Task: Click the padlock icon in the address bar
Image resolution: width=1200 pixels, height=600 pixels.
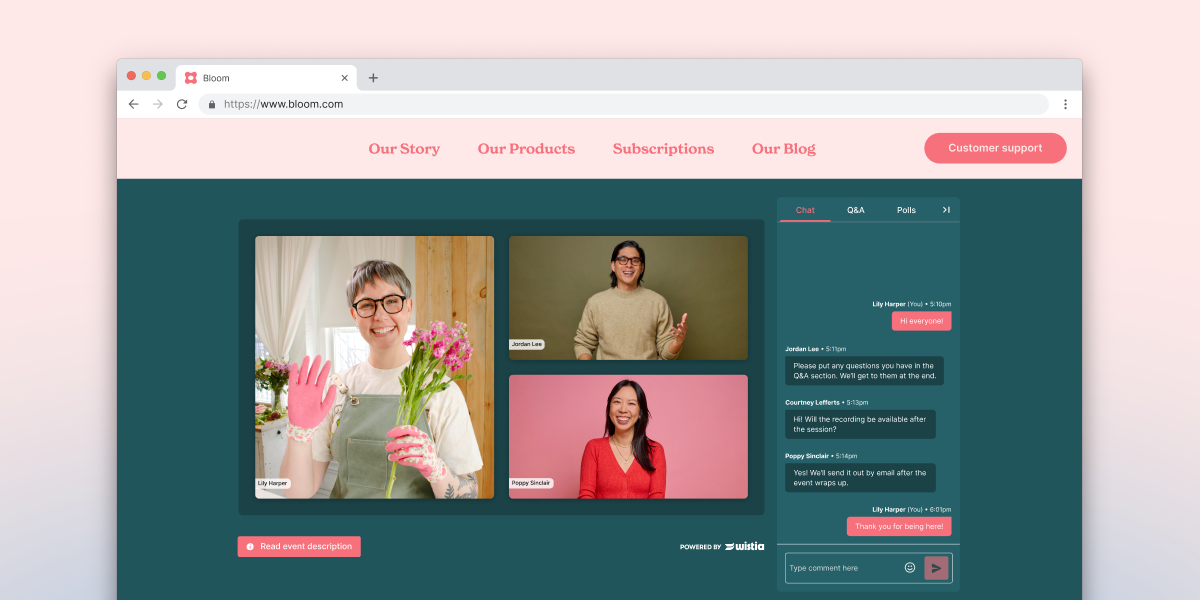Action: [x=211, y=103]
